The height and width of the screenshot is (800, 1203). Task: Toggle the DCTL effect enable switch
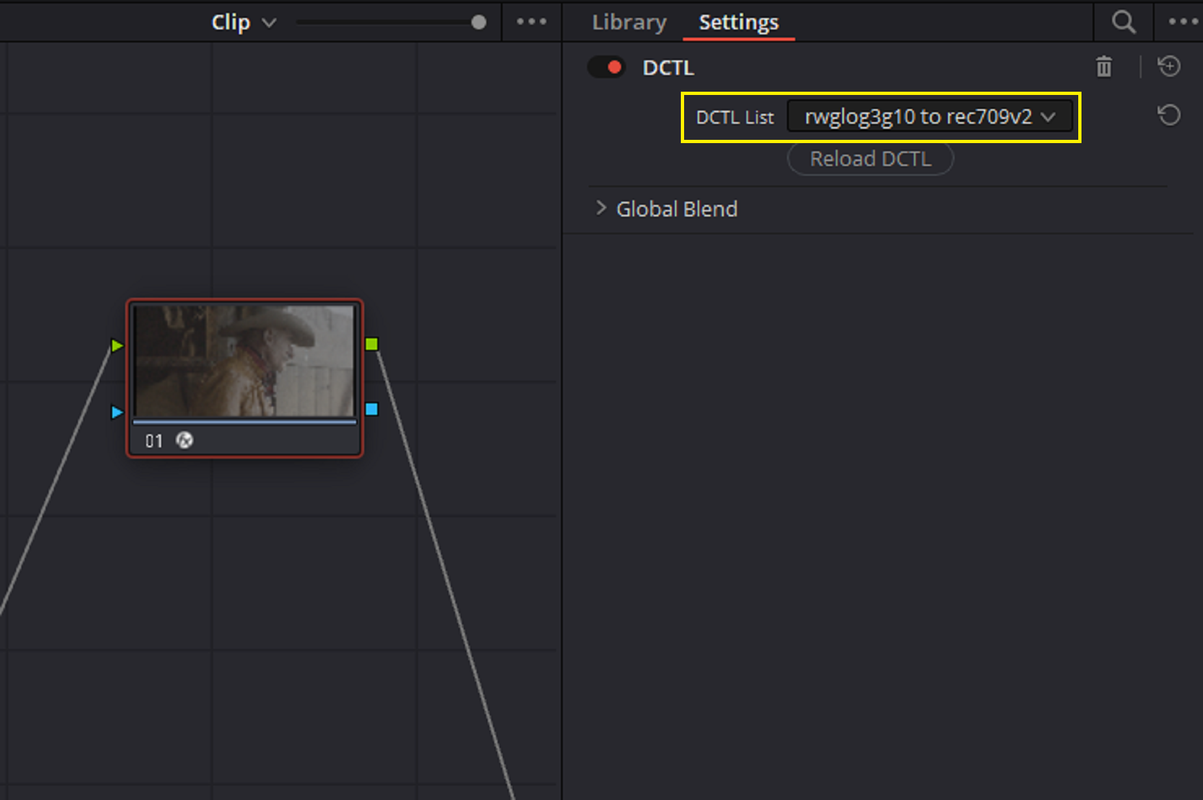pos(606,68)
